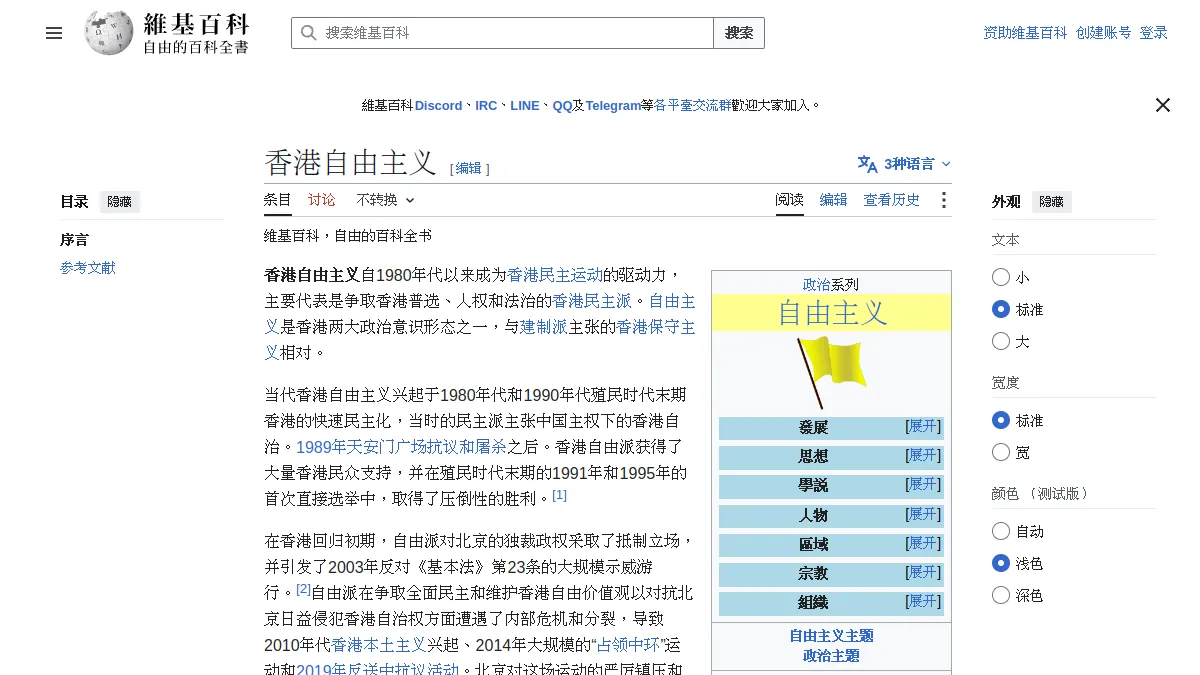The height and width of the screenshot is (675, 1200).
Task: Open the 1989年天安门广场抗议和屠杀 link
Action: click(401, 447)
